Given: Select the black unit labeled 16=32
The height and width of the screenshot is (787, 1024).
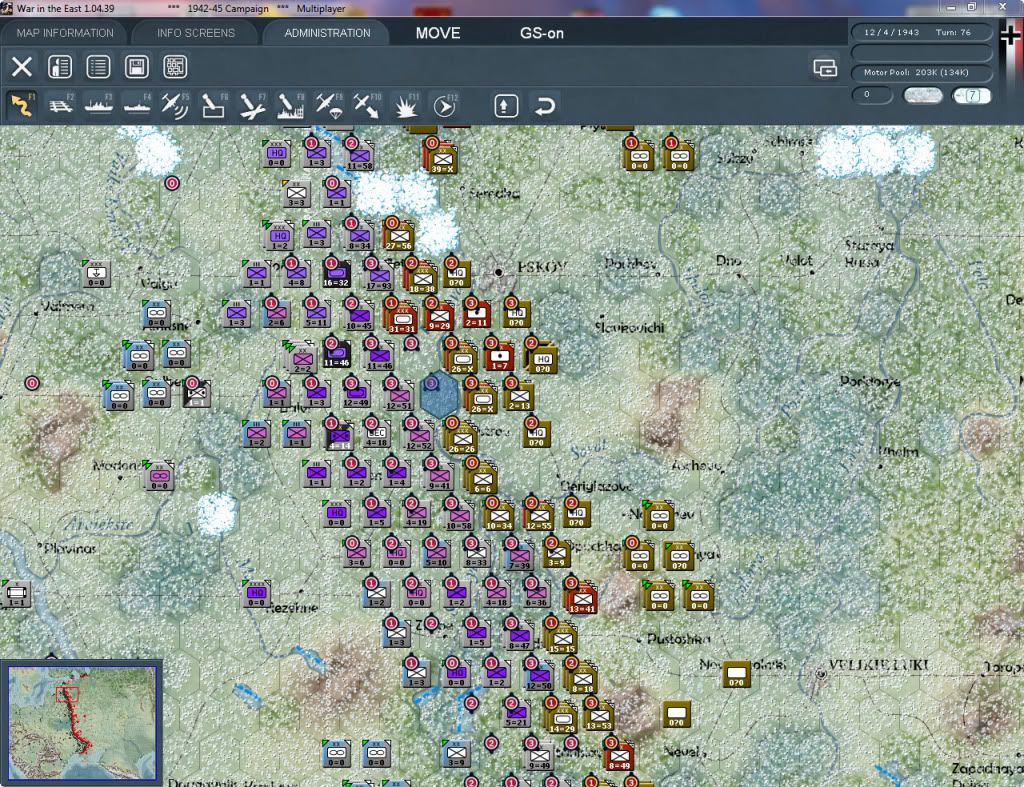Looking at the screenshot, I should 336,274.
